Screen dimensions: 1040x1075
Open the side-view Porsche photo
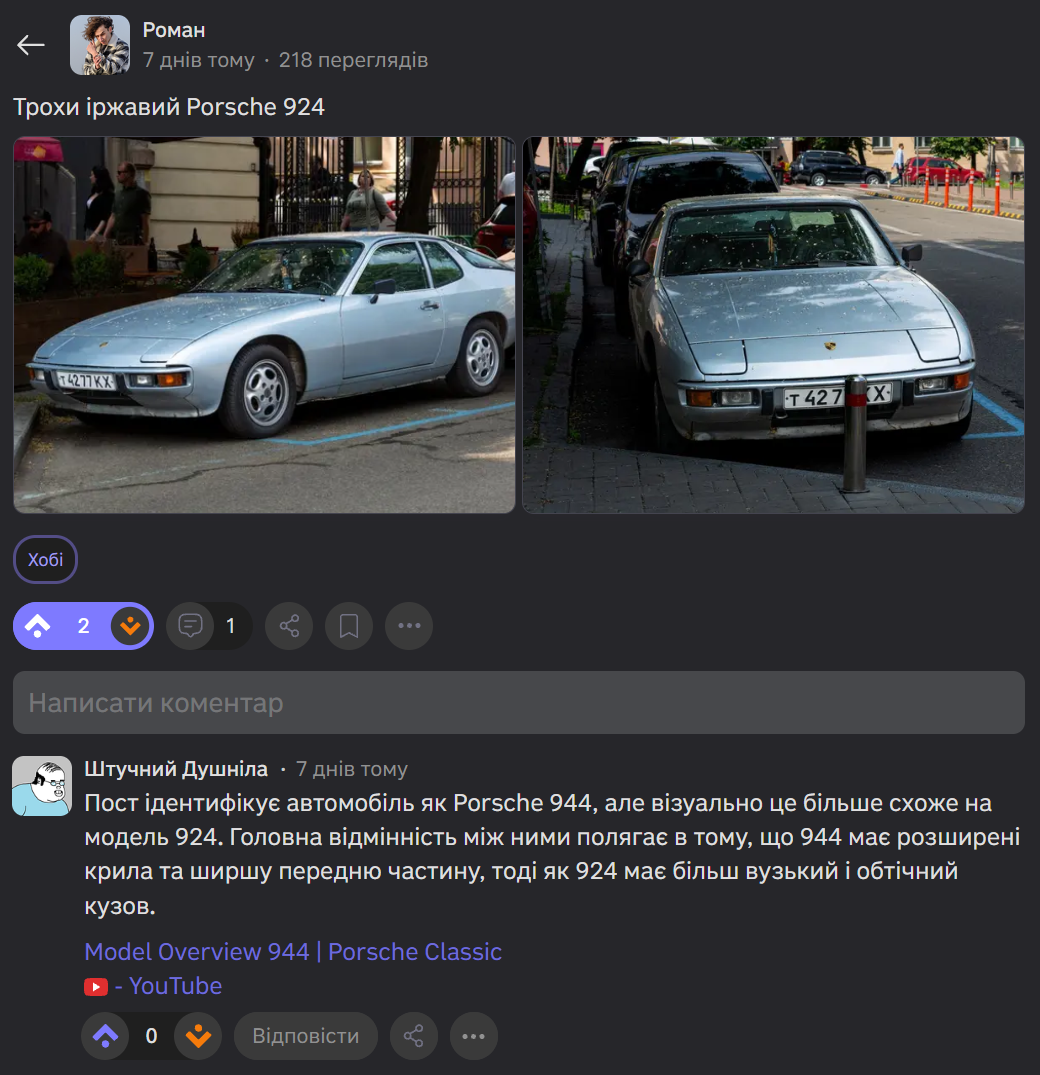(265, 325)
